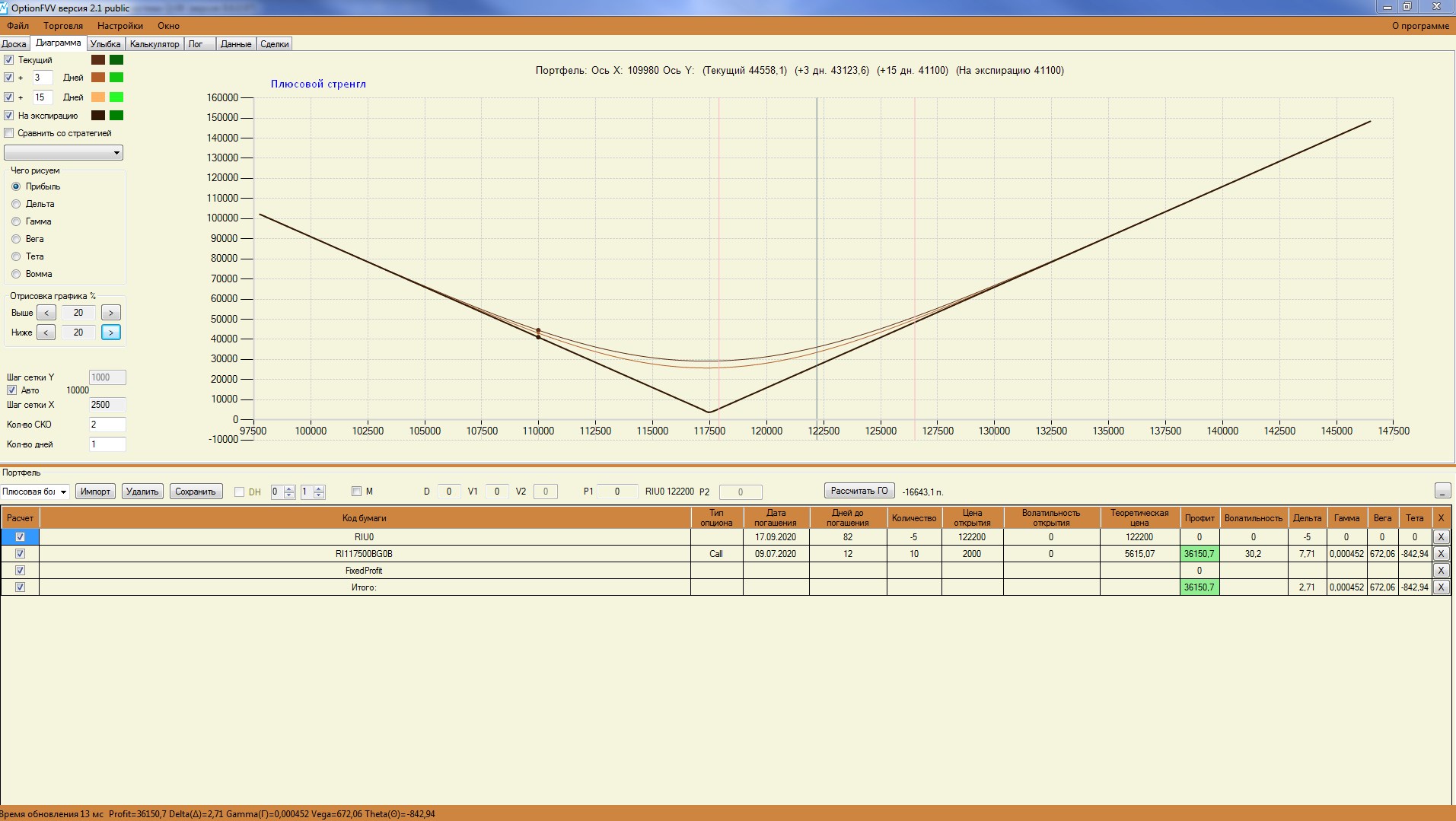Collapse the portfolio panel with the underscore button
This screenshot has width=1456, height=821.
point(1442,492)
